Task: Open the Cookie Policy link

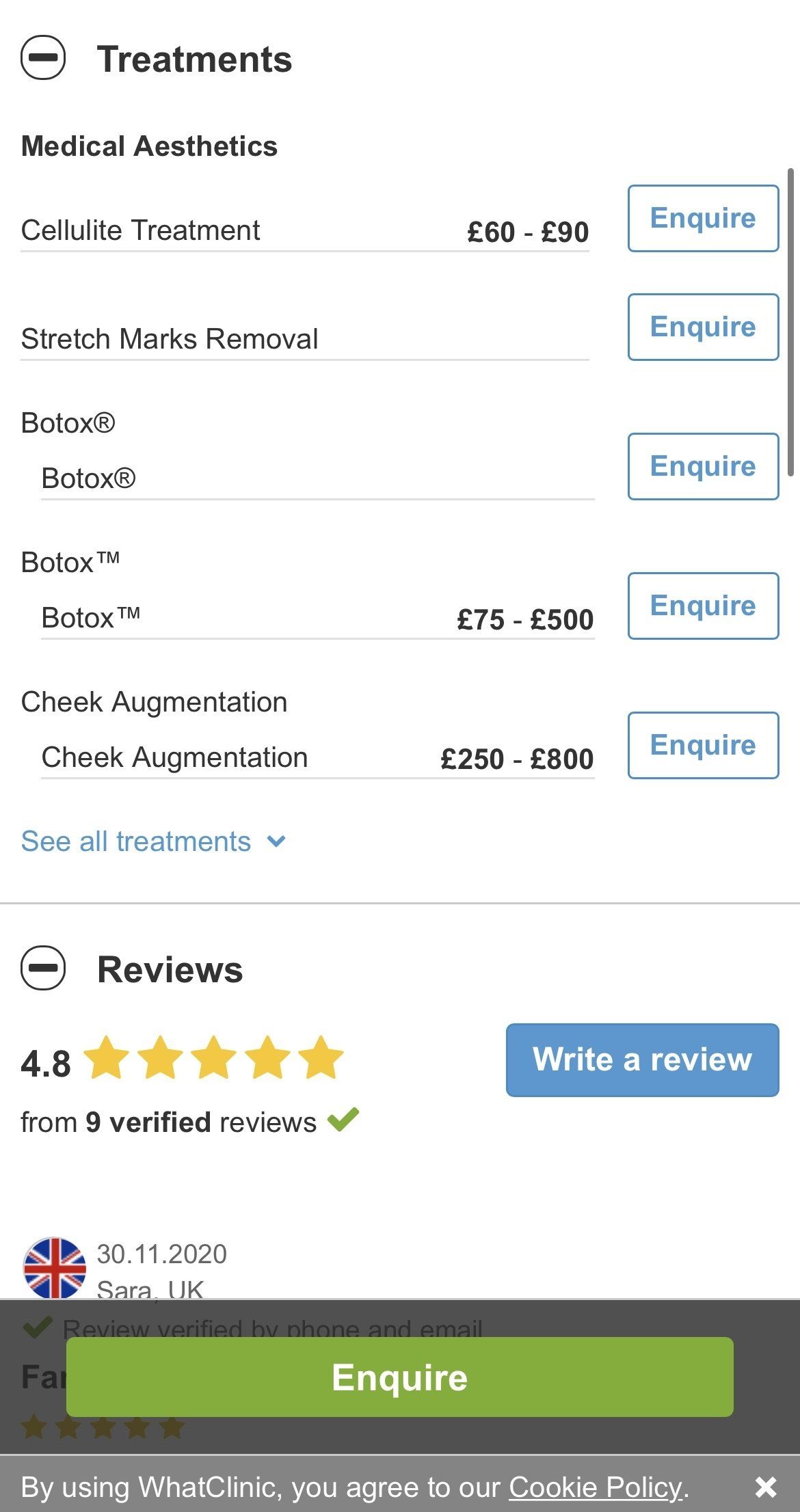Action: (596, 1487)
